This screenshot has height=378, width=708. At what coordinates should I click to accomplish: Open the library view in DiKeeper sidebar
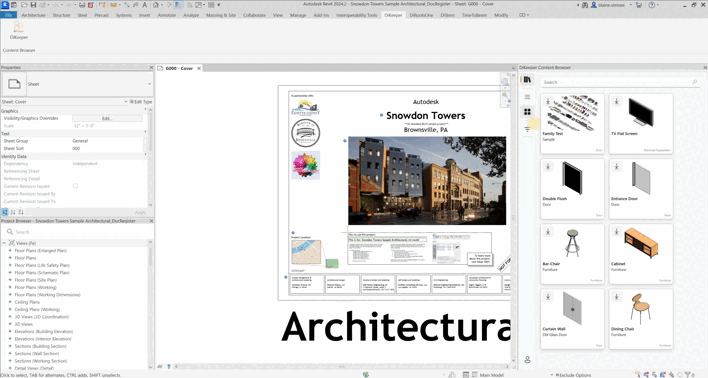click(527, 80)
